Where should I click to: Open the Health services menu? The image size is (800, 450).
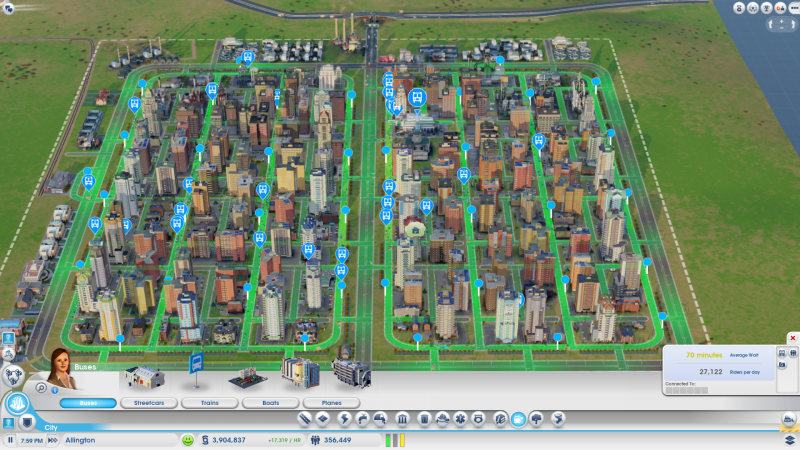pyautogui.click(x=461, y=419)
